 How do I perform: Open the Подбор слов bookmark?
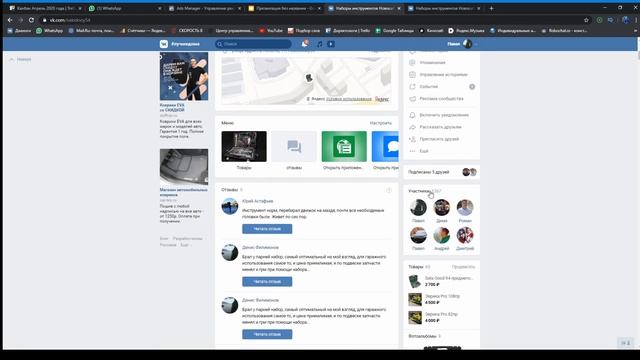(x=304, y=31)
